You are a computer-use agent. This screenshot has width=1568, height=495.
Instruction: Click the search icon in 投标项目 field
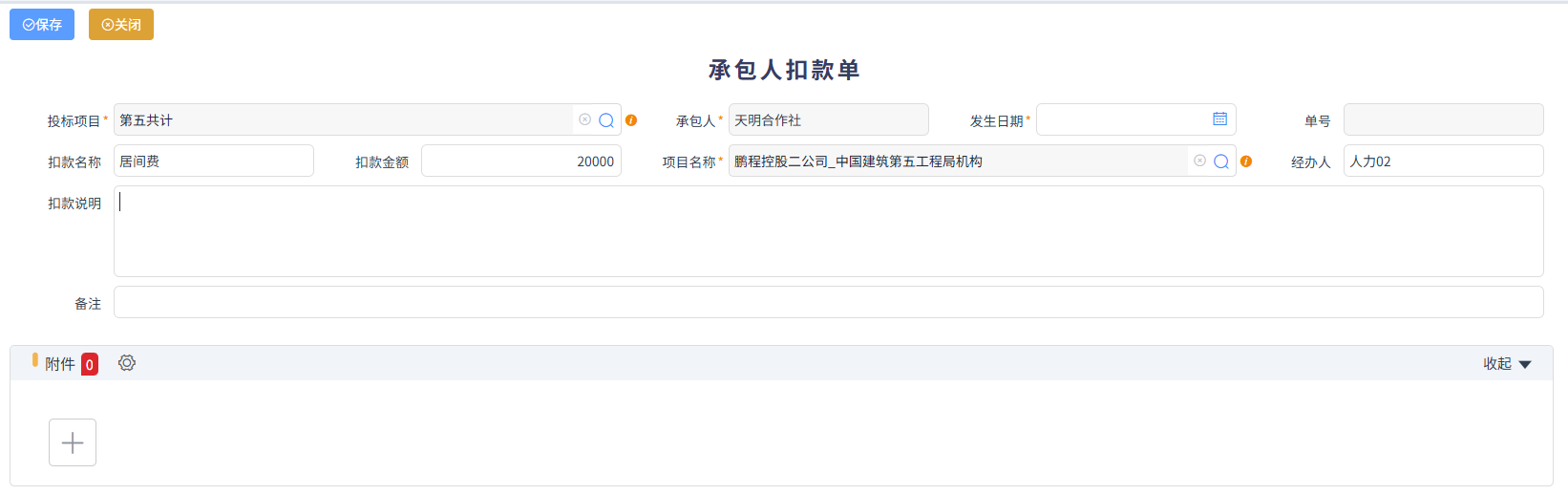[606, 120]
